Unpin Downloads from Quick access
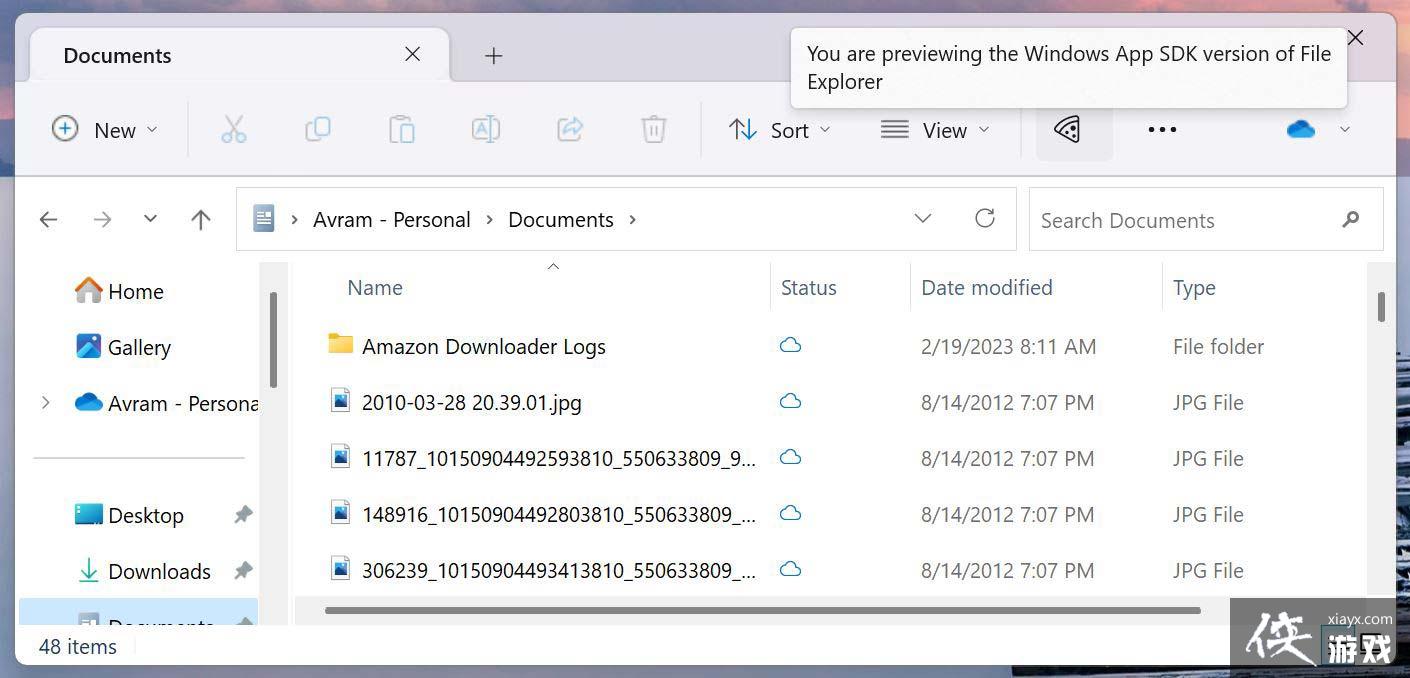The height and width of the screenshot is (678, 1410). [243, 570]
